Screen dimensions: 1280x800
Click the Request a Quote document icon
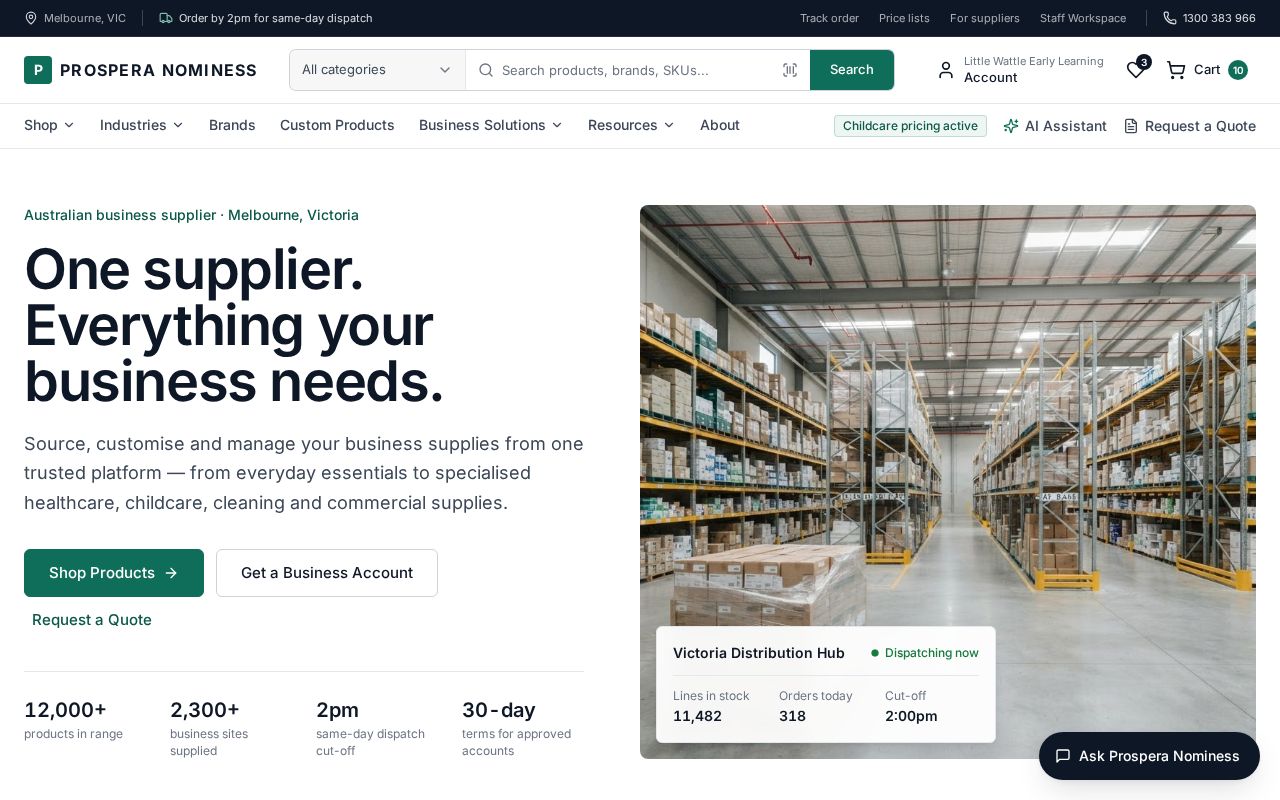(x=1131, y=126)
